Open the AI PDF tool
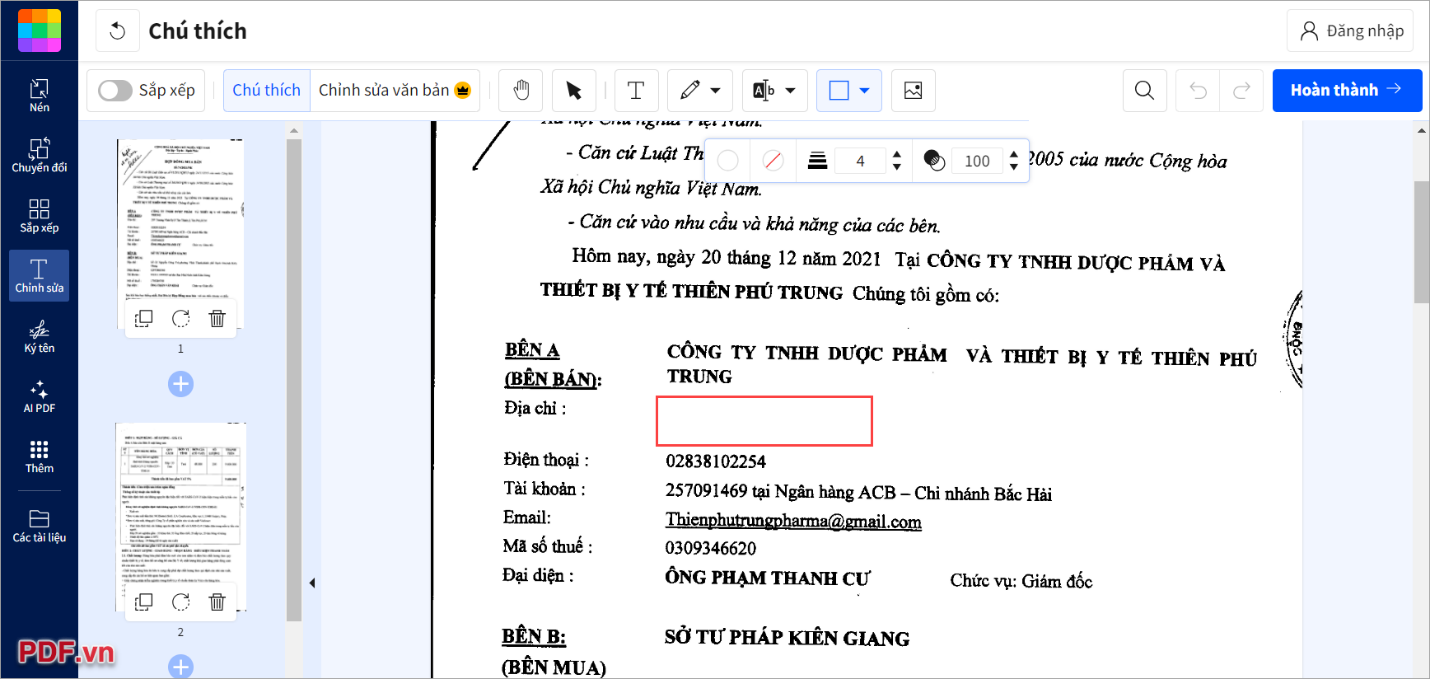This screenshot has width=1430, height=679. [x=39, y=396]
